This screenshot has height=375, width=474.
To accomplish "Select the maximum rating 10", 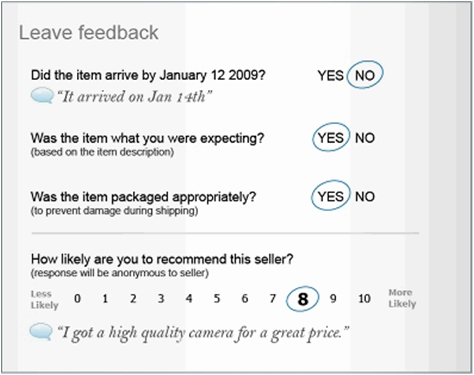I will pos(364,298).
